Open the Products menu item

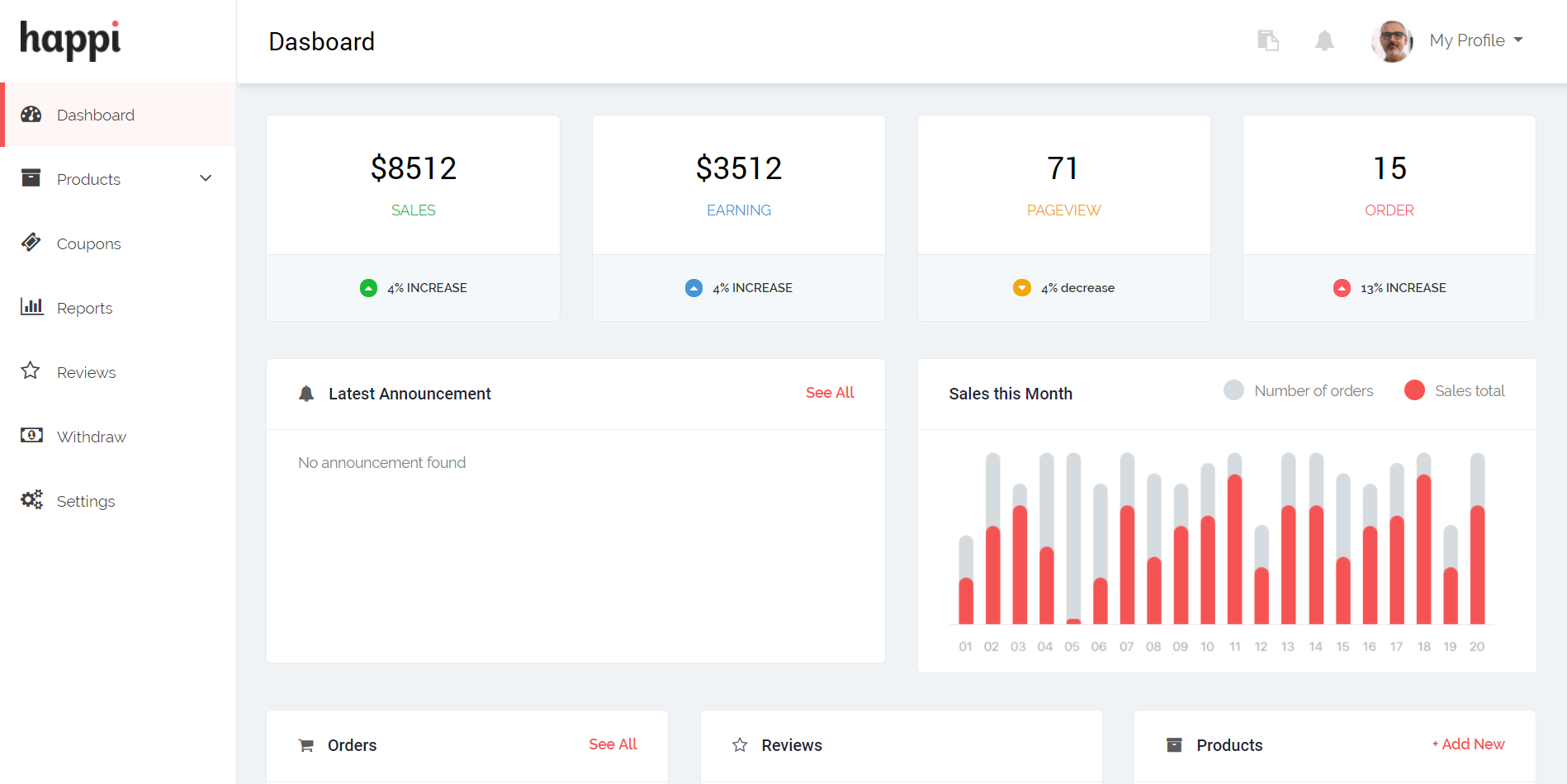click(88, 179)
